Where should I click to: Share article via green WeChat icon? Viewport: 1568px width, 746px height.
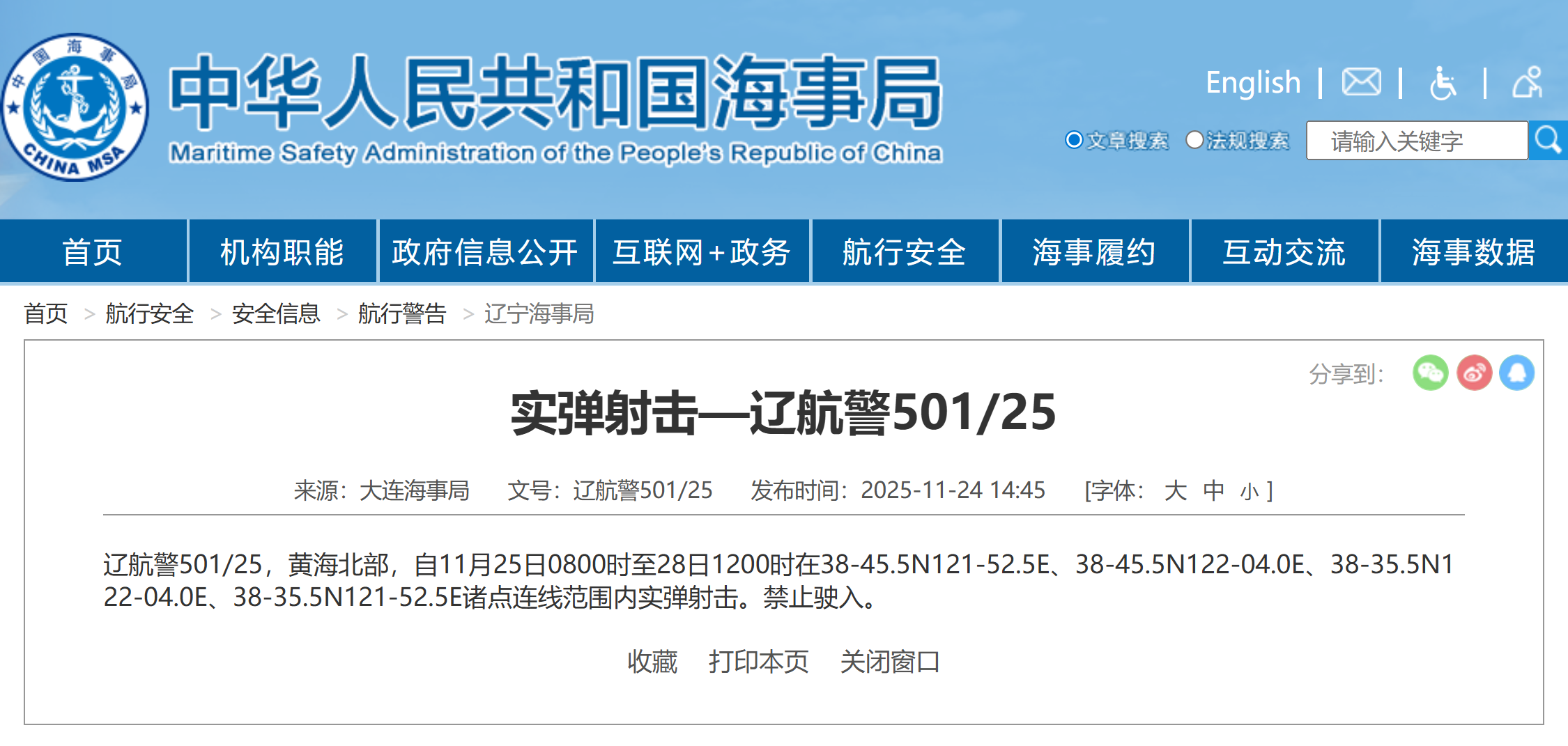click(1430, 373)
